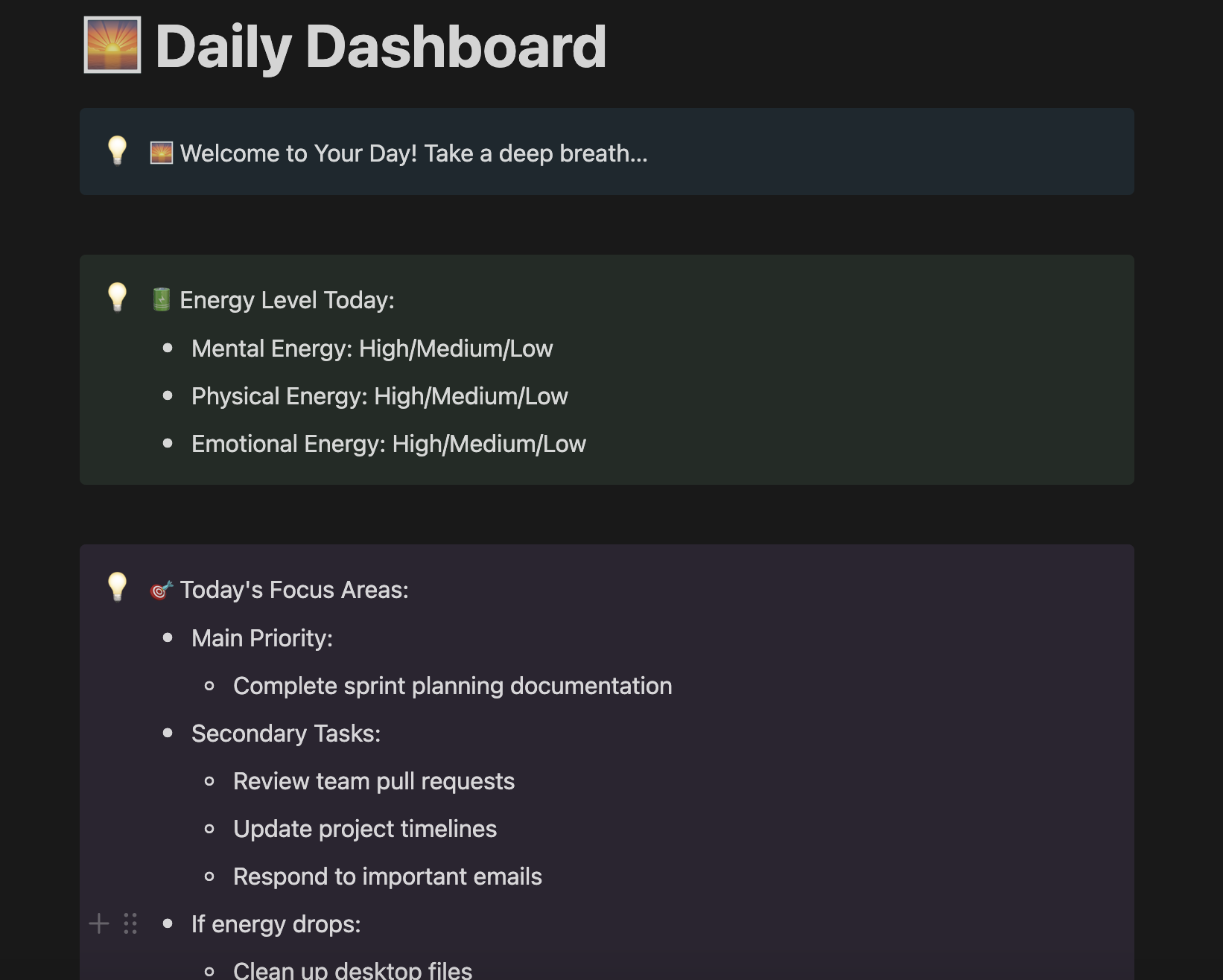Click the Main Priority bullet text
Viewport: 1223px width, 980px height.
coord(261,638)
